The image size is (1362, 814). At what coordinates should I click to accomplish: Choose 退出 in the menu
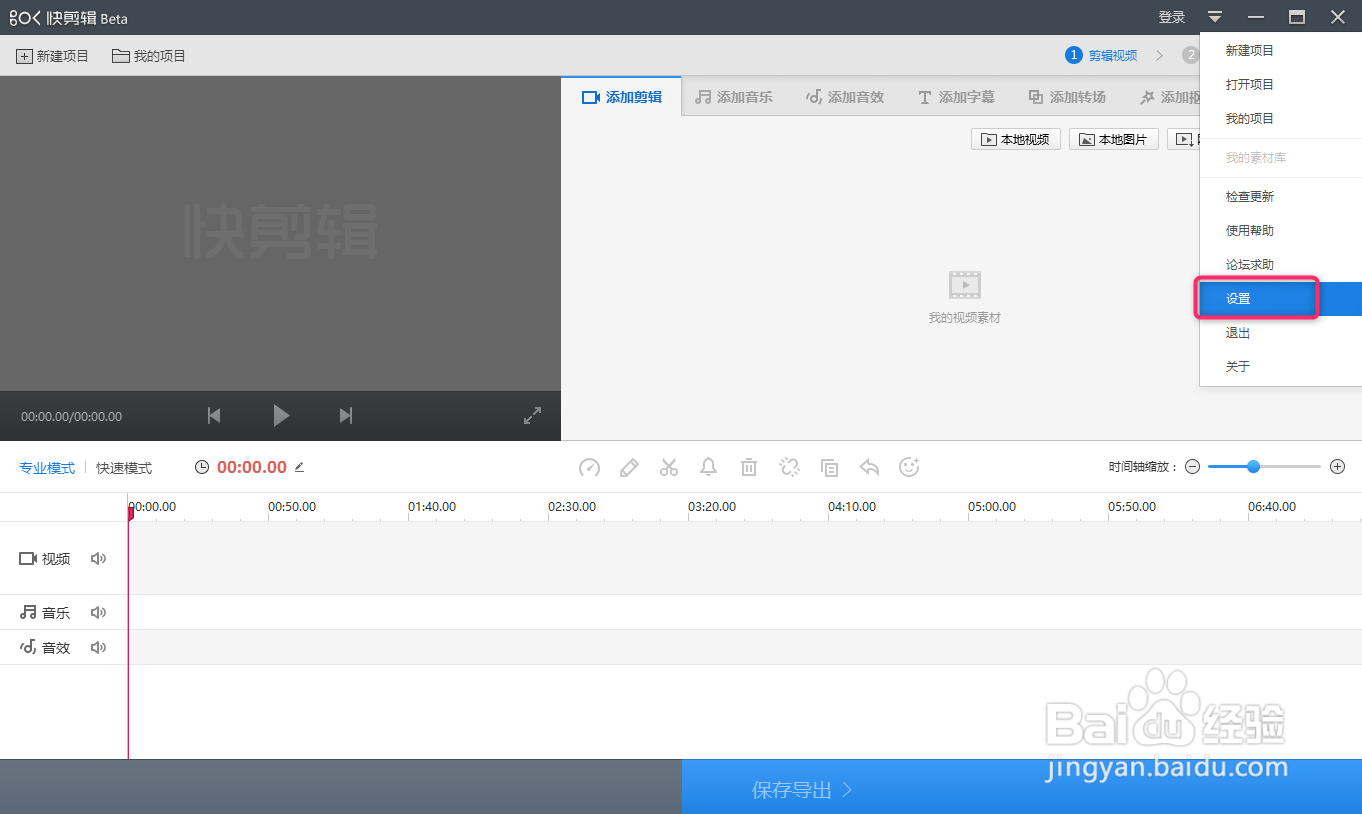pos(1281,333)
